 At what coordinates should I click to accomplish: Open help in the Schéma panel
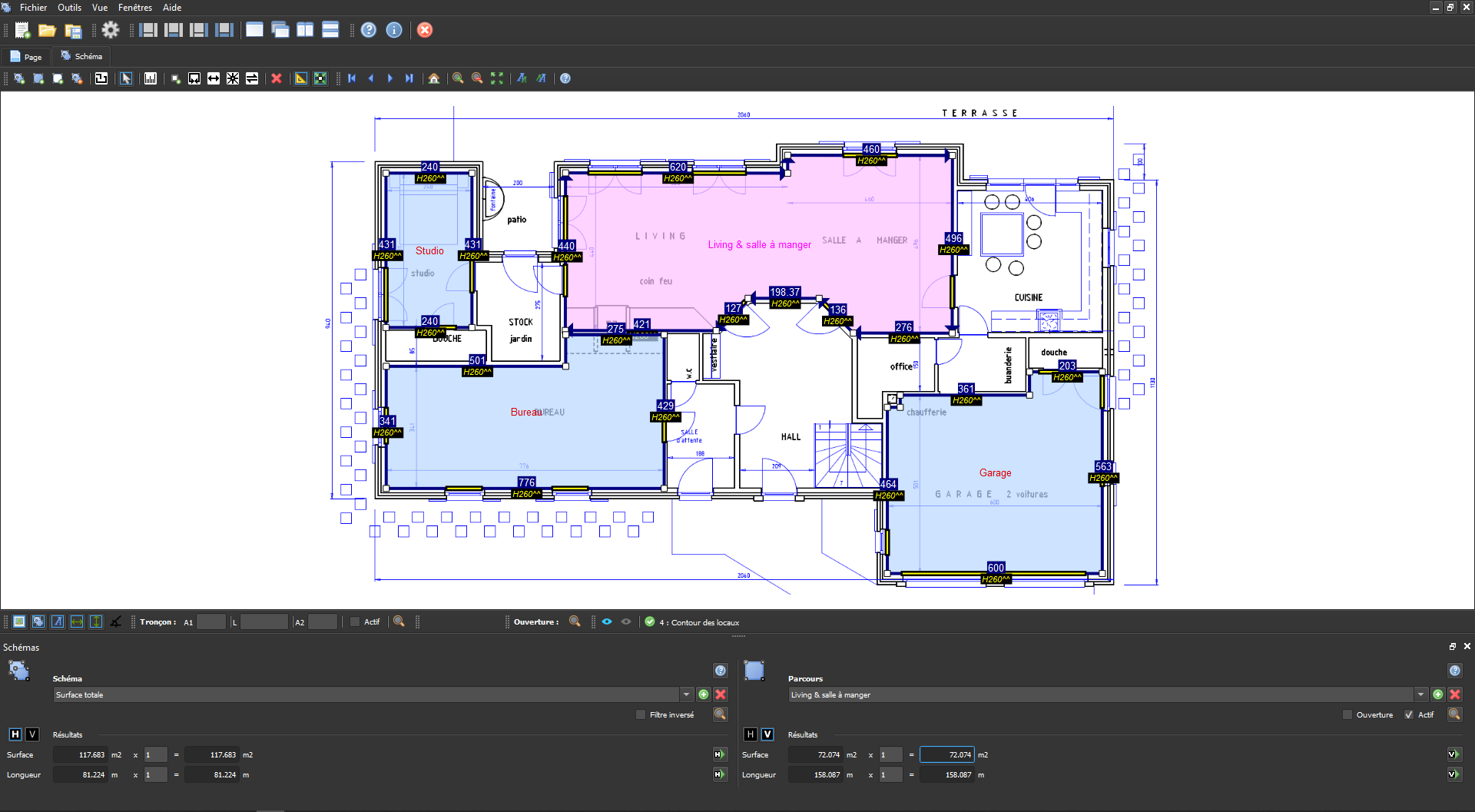point(721,671)
